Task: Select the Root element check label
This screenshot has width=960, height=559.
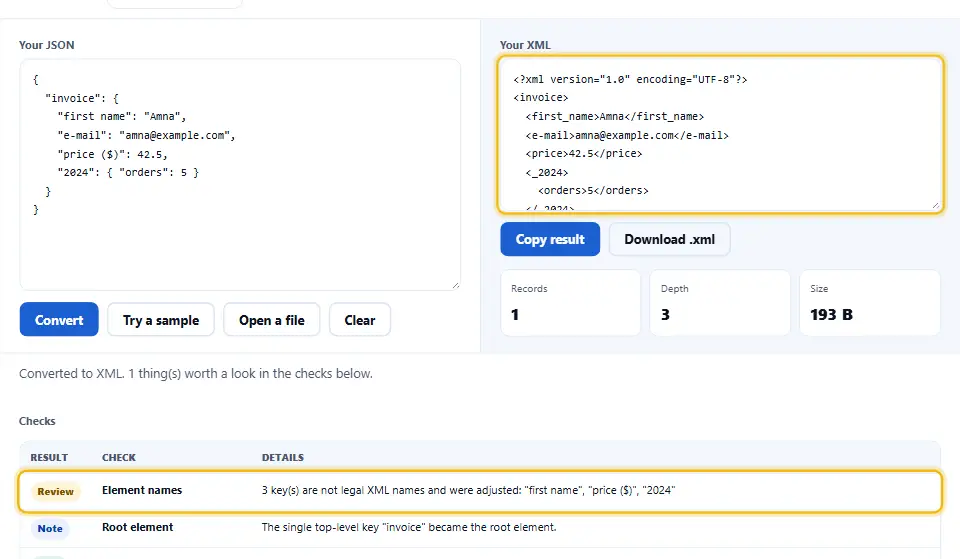Action: click(138, 527)
